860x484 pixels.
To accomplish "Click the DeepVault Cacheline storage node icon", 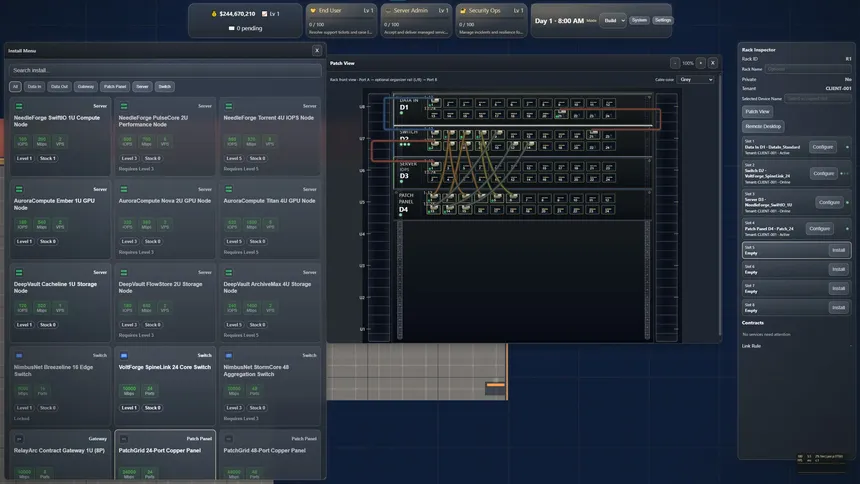I will [19, 272].
